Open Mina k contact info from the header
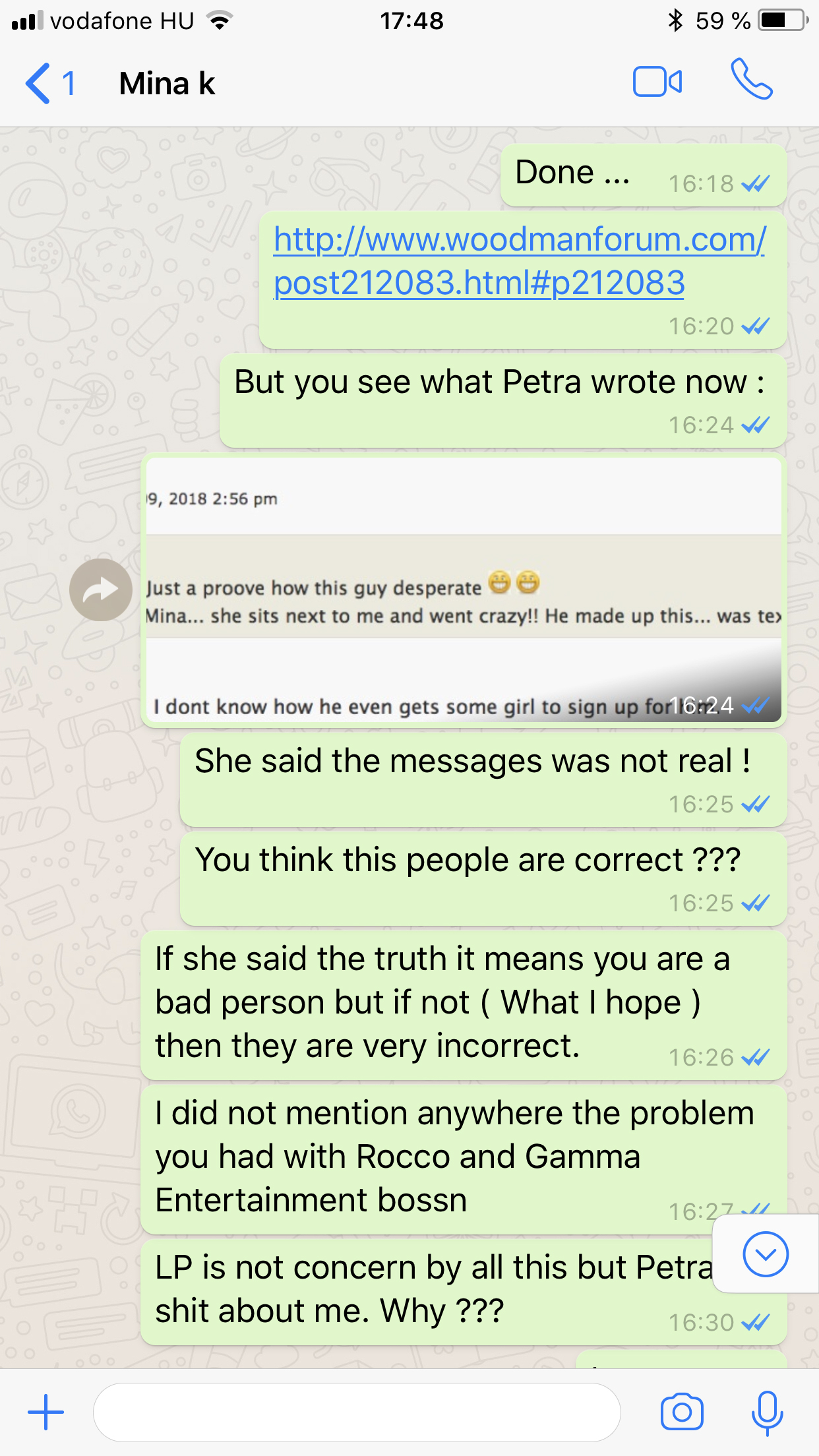Image resolution: width=819 pixels, height=1456 pixels. click(x=167, y=84)
